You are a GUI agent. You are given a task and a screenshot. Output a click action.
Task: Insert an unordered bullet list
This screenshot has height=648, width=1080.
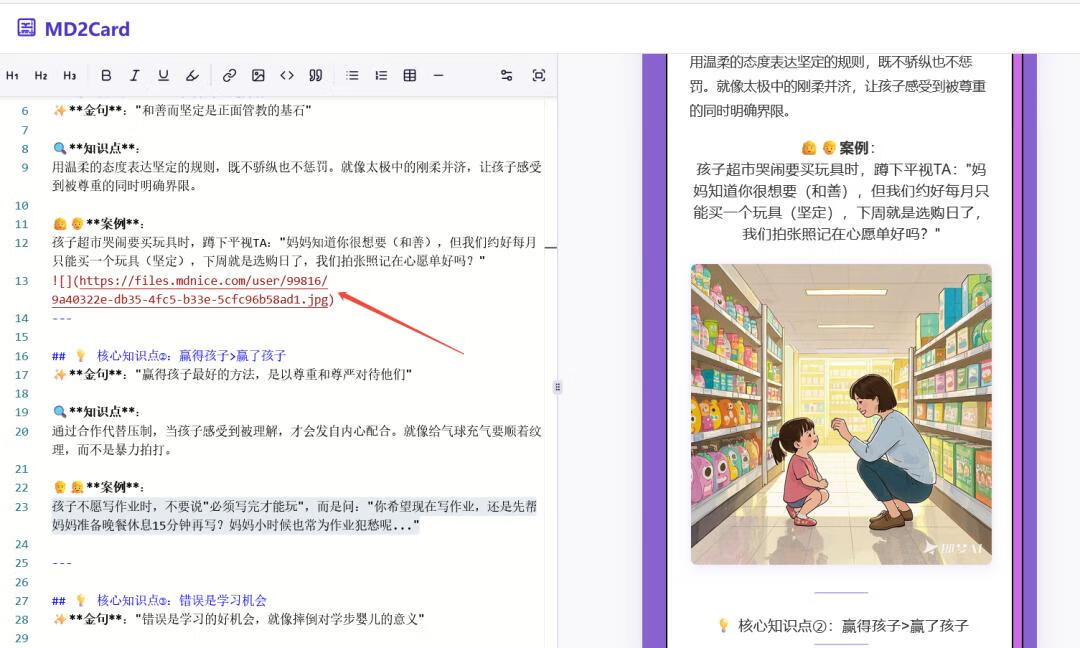[352, 75]
